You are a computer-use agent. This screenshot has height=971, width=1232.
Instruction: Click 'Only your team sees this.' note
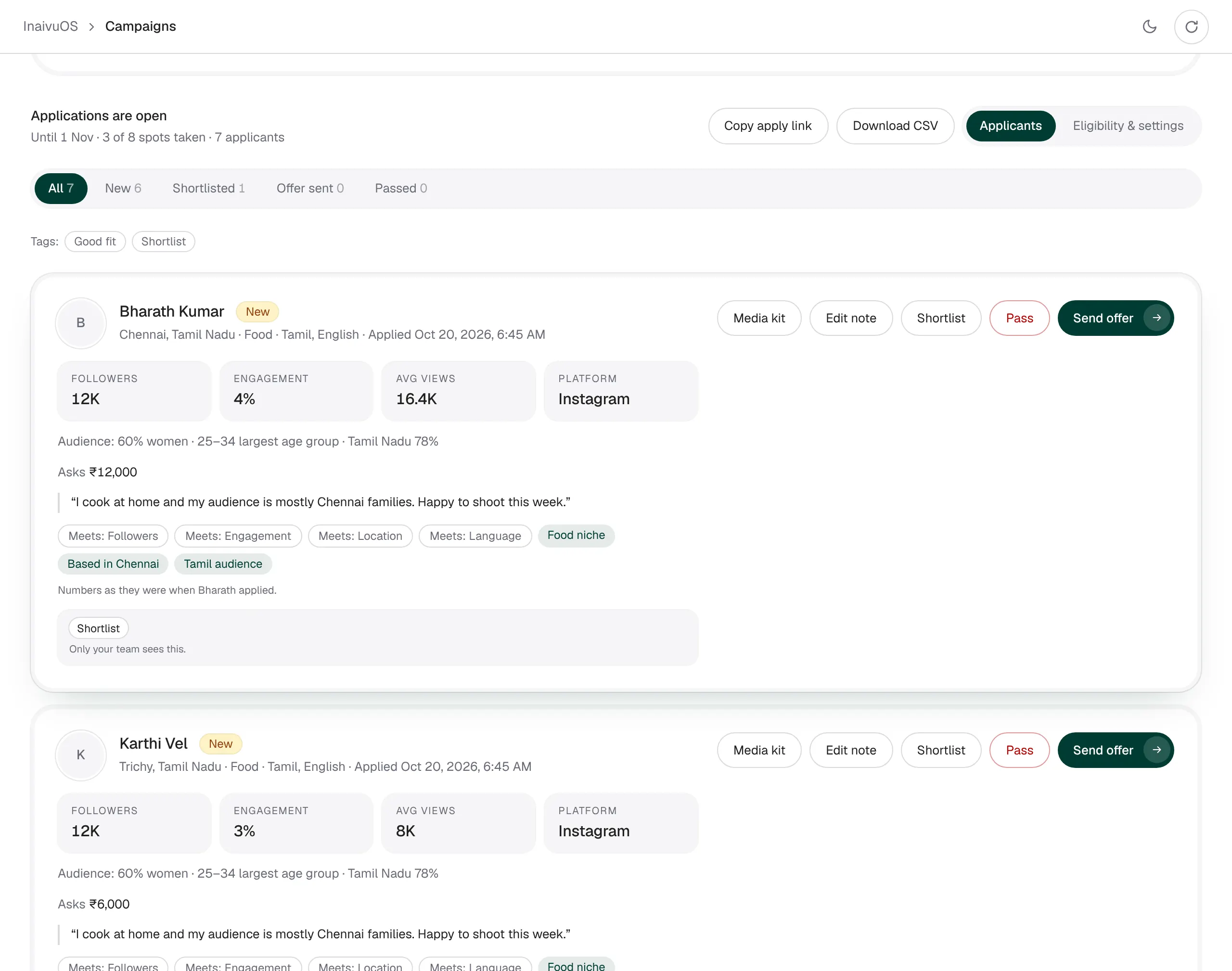pyautogui.click(x=128, y=649)
